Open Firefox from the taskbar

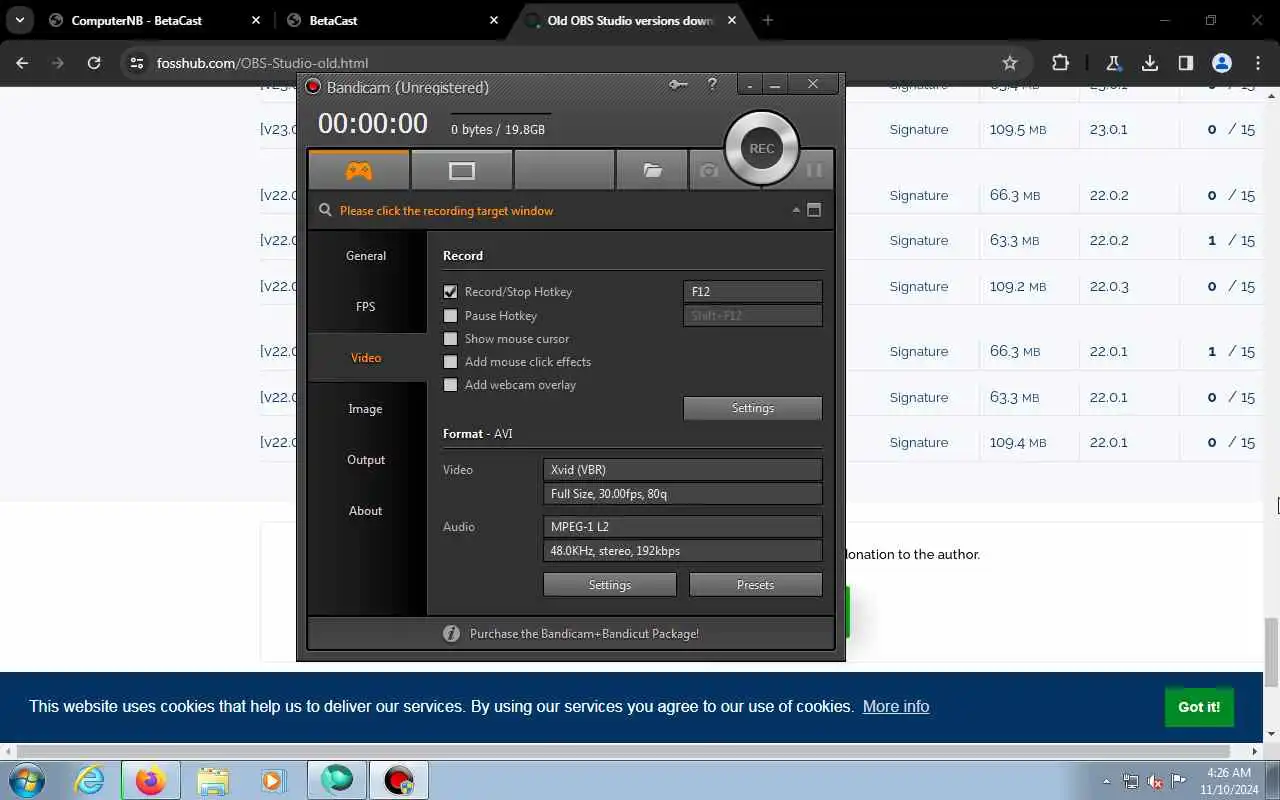tap(151, 780)
